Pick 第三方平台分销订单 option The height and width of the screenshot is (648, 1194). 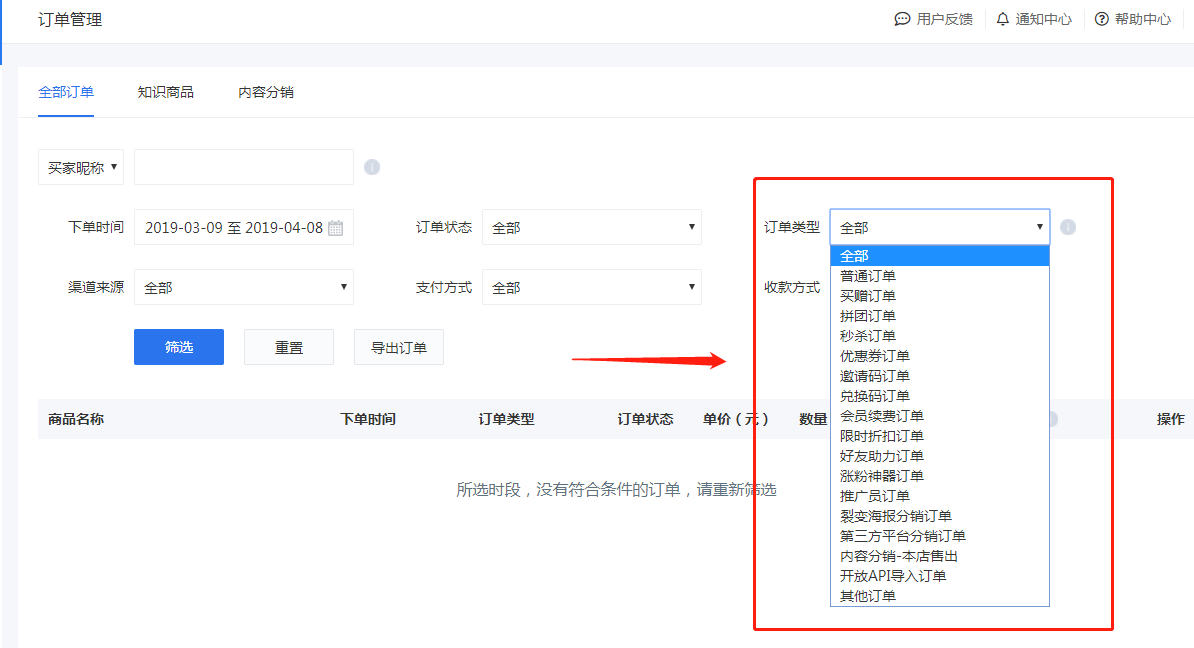[x=940, y=536]
